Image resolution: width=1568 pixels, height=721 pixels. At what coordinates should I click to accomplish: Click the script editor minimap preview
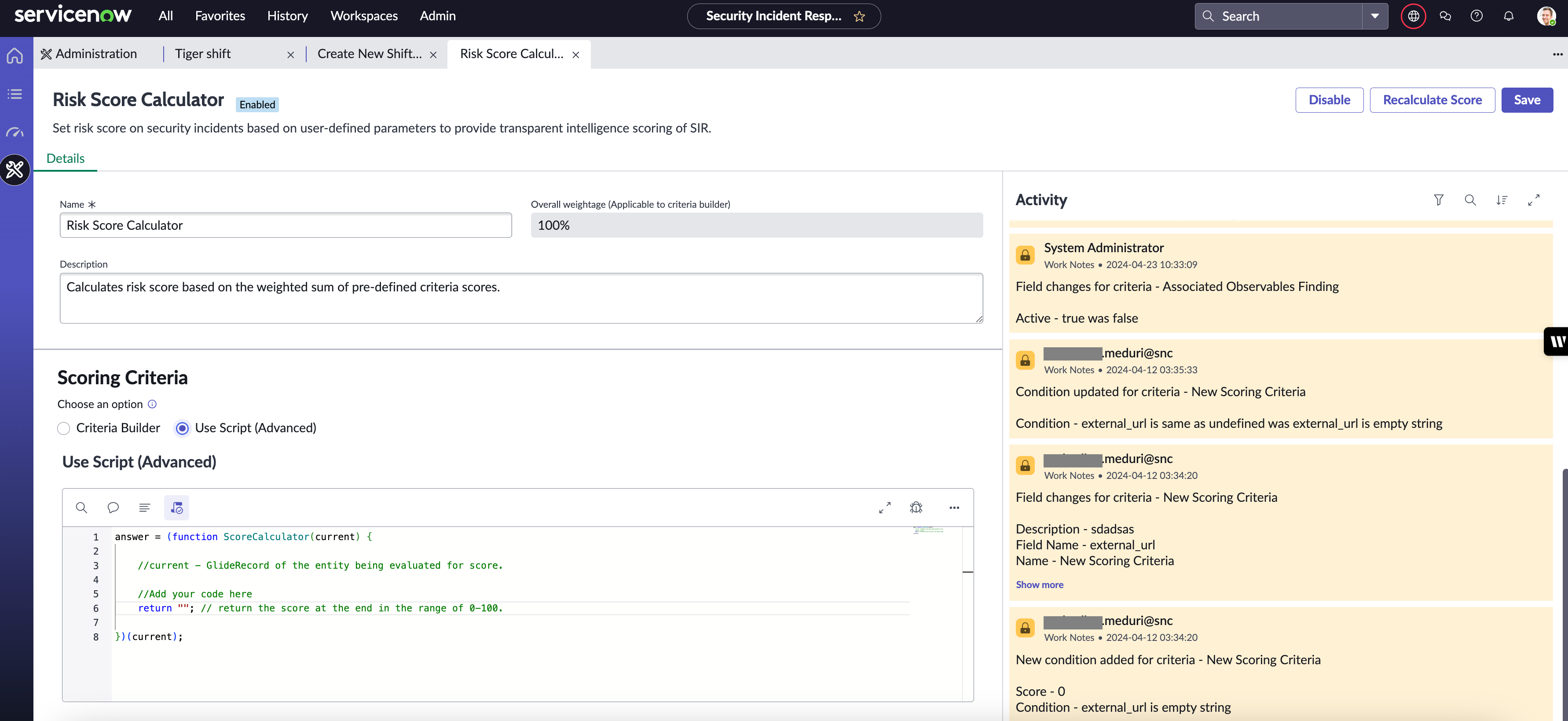[x=928, y=530]
